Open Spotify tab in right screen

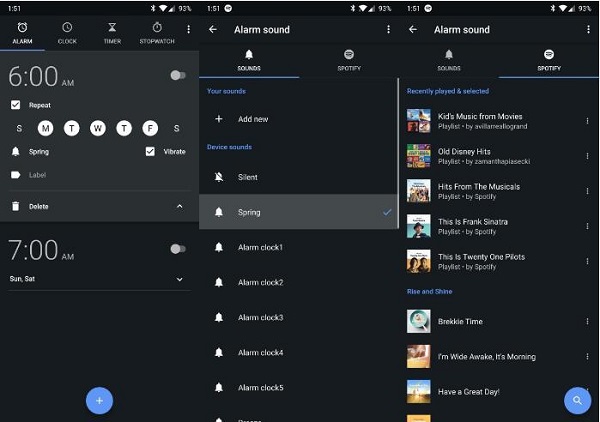(x=549, y=60)
